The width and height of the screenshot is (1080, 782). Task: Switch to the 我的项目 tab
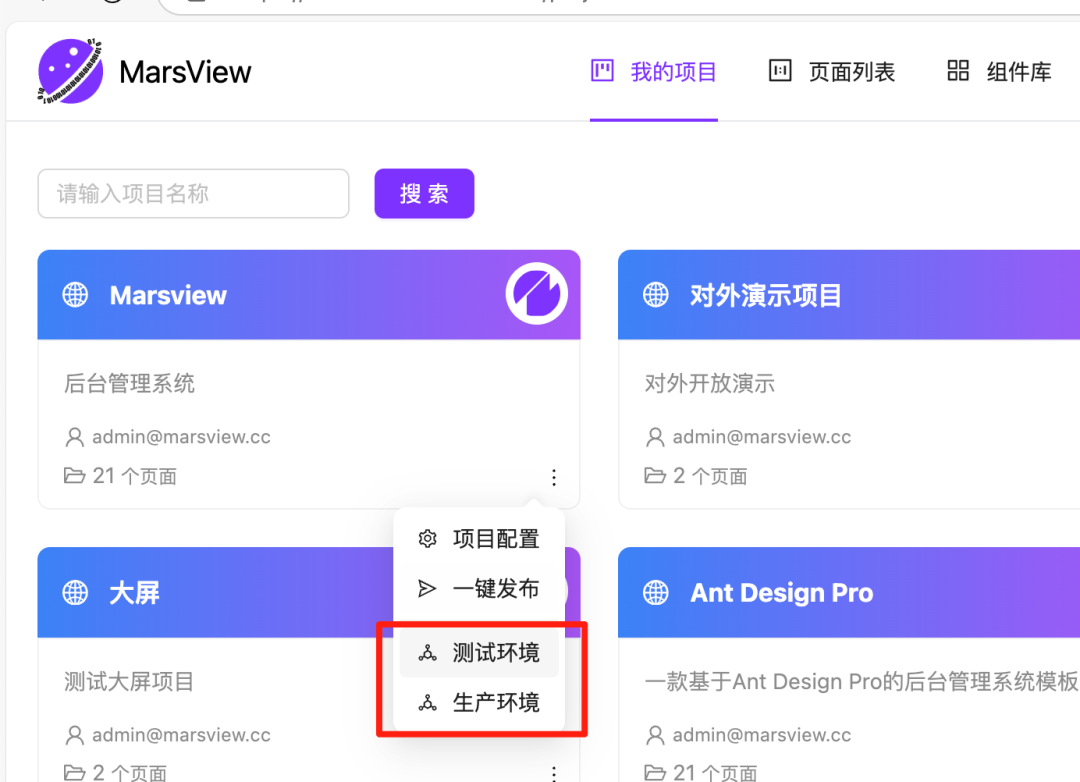point(654,72)
